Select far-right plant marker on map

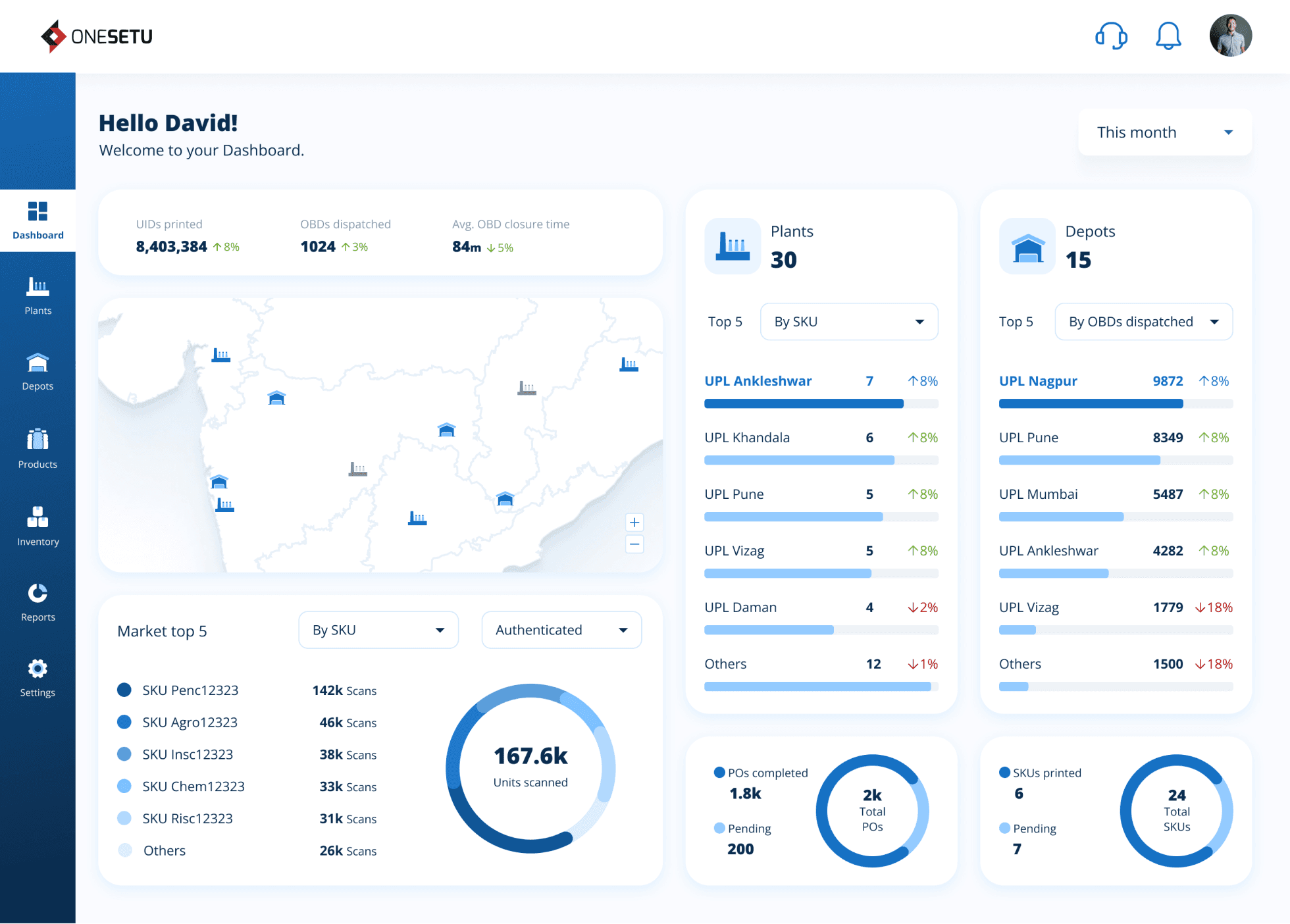(x=629, y=365)
